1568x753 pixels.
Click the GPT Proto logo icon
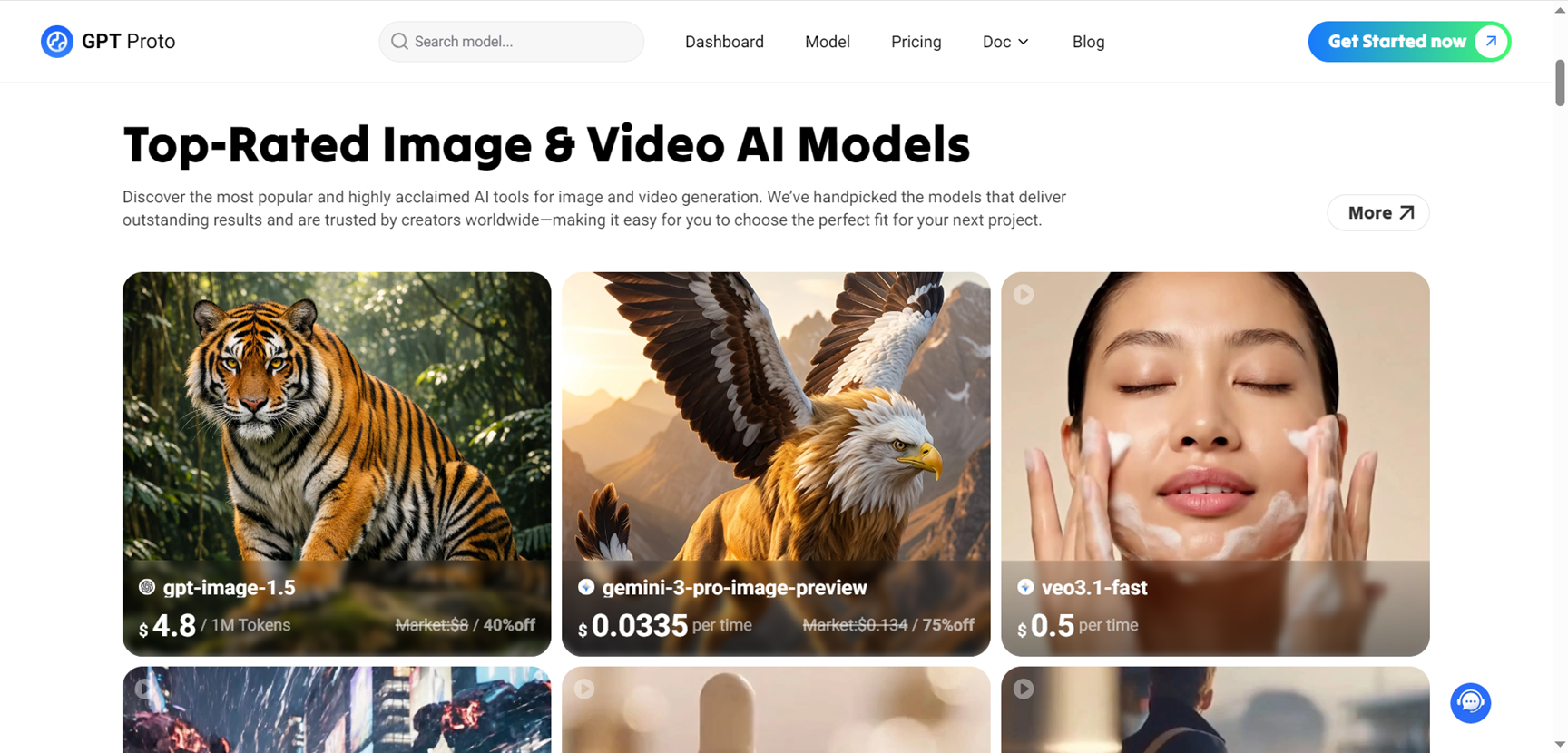click(x=56, y=42)
